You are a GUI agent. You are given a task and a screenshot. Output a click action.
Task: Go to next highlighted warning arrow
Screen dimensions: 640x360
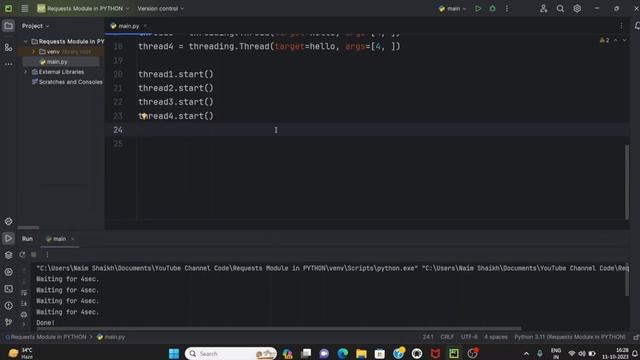[624, 40]
